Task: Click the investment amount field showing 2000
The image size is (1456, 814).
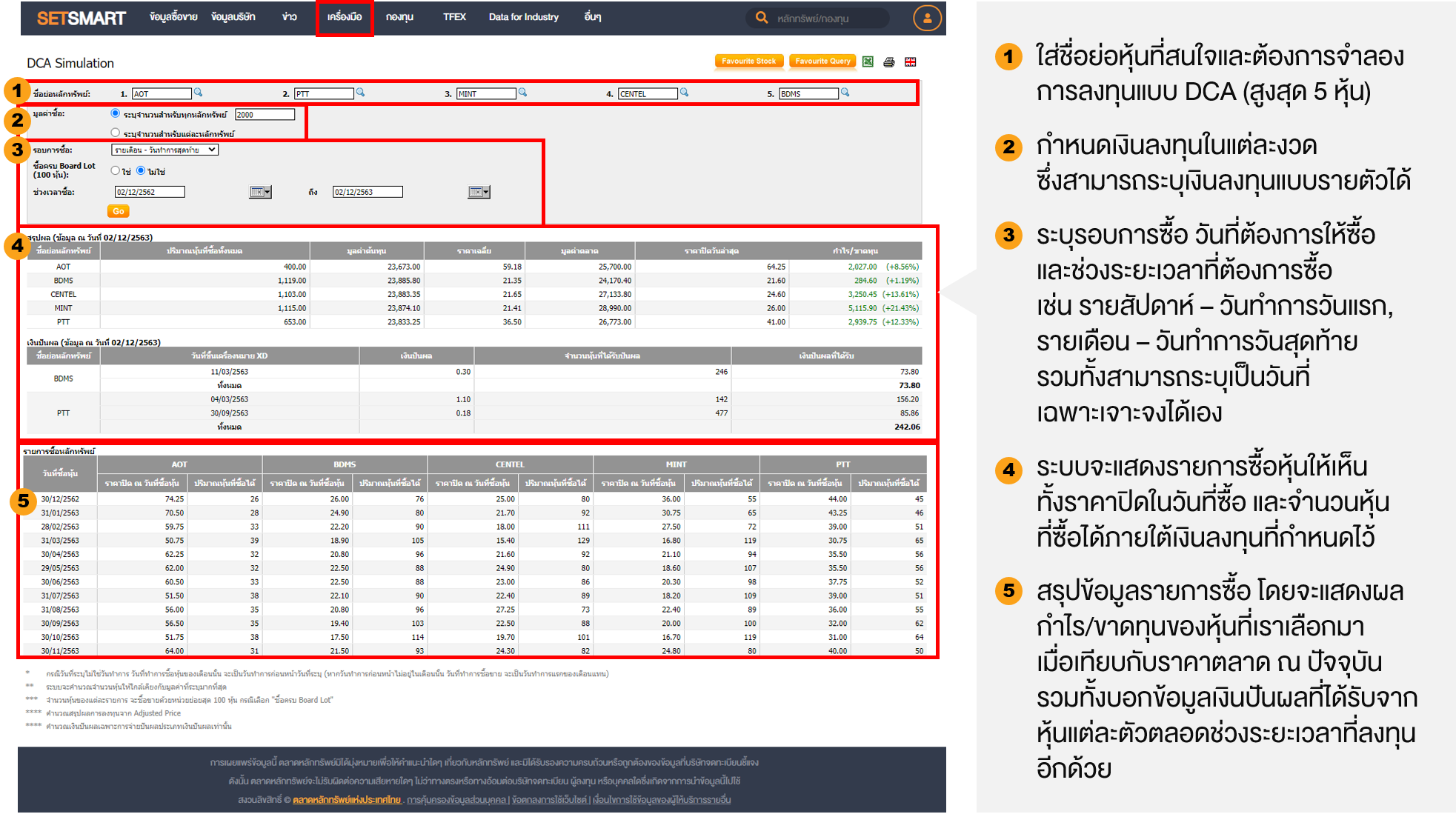Action: tap(265, 115)
